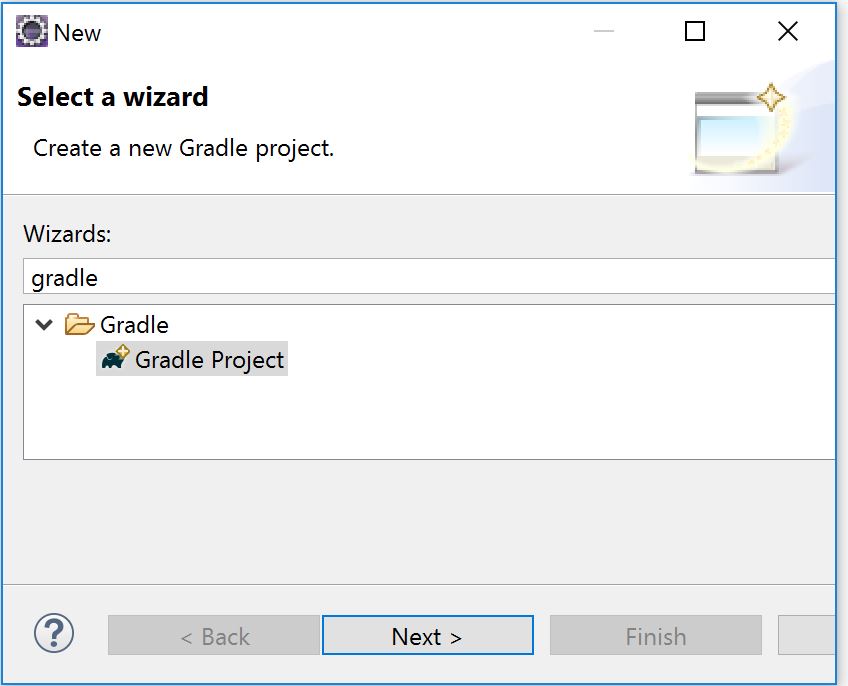Click the Gradle folder icon

pos(79,325)
